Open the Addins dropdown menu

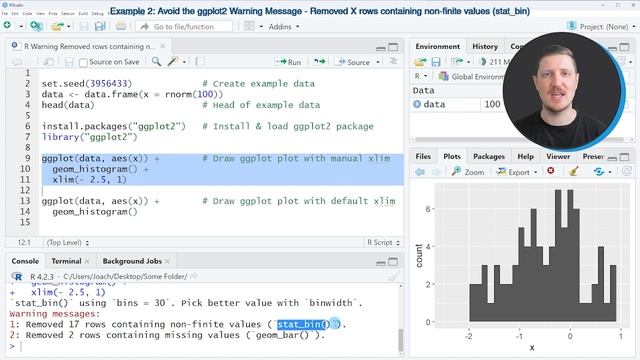pyautogui.click(x=284, y=27)
